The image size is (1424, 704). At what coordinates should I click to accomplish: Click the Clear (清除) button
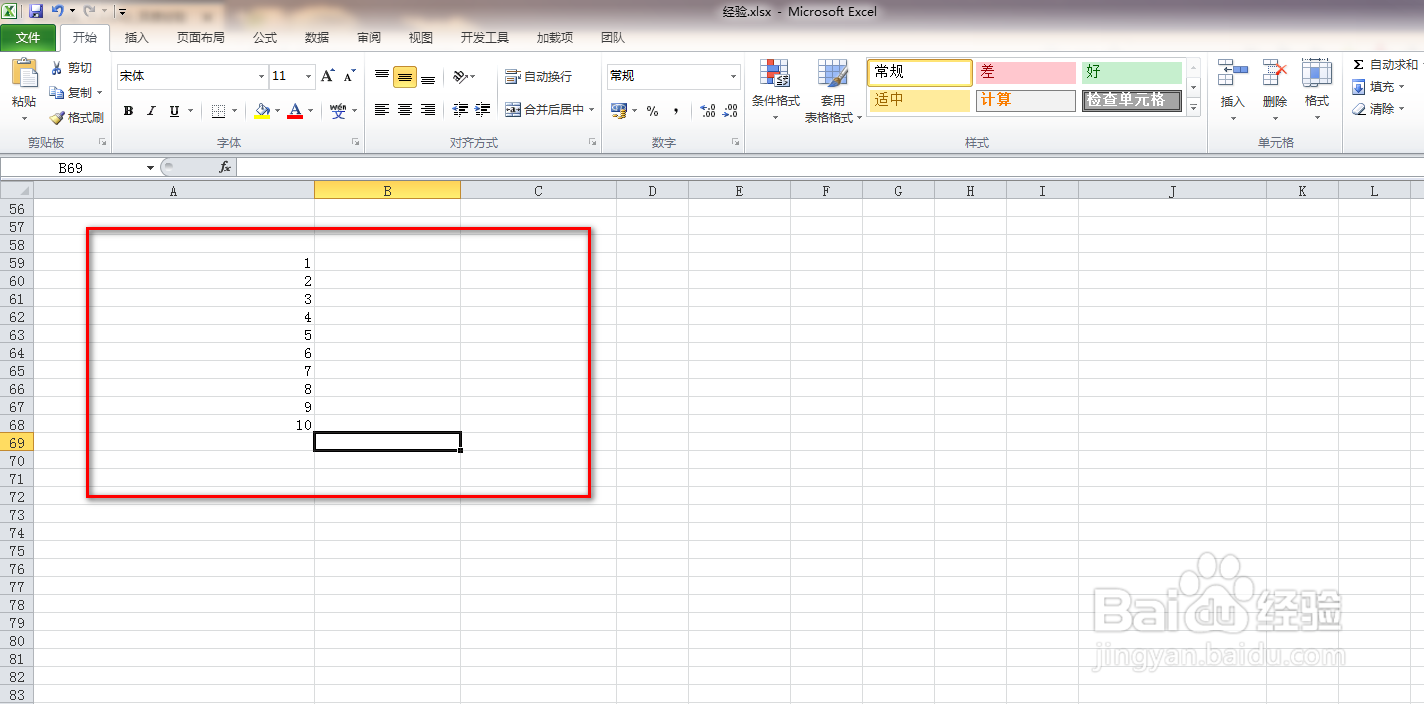[1378, 109]
